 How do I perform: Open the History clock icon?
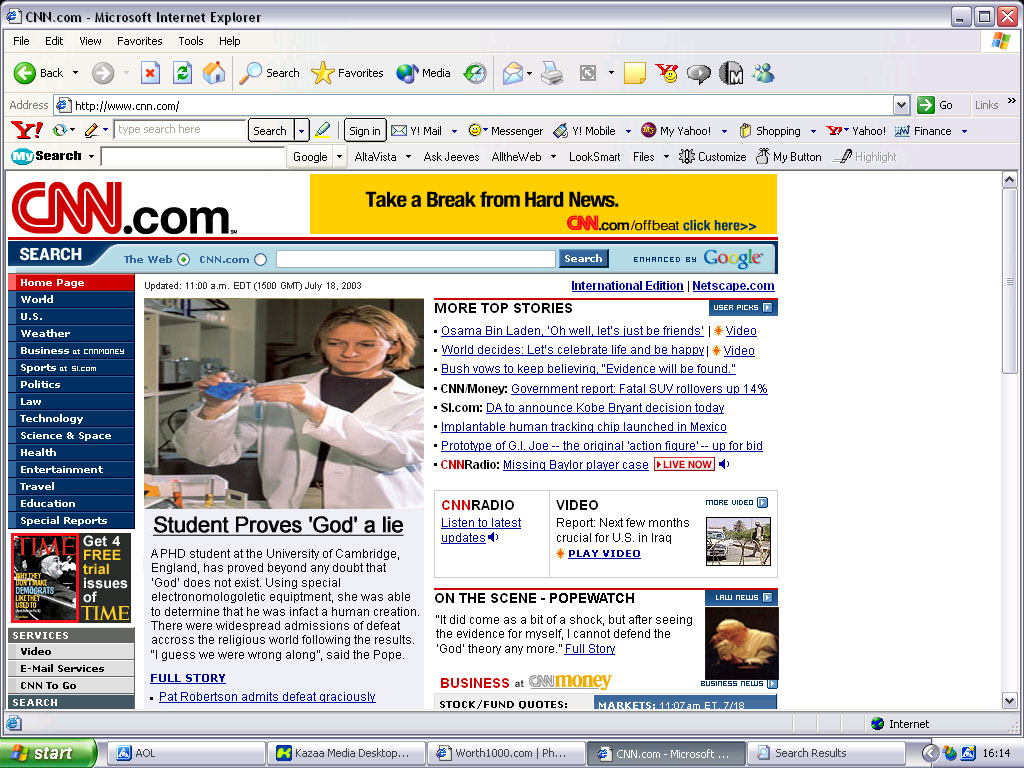[x=475, y=73]
